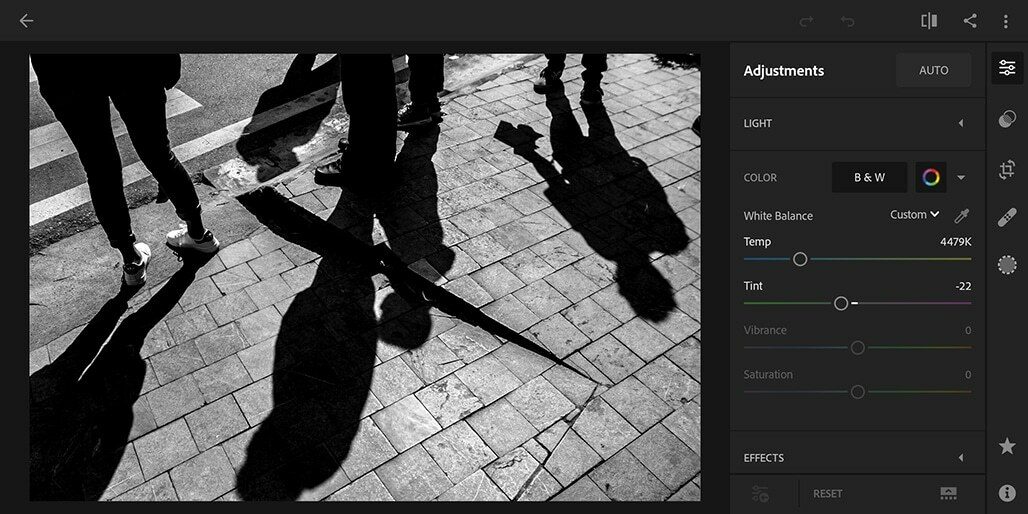Viewport: 1028px width, 514px height.
Task: Select the healing brush tool
Action: pyautogui.click(x=1006, y=217)
